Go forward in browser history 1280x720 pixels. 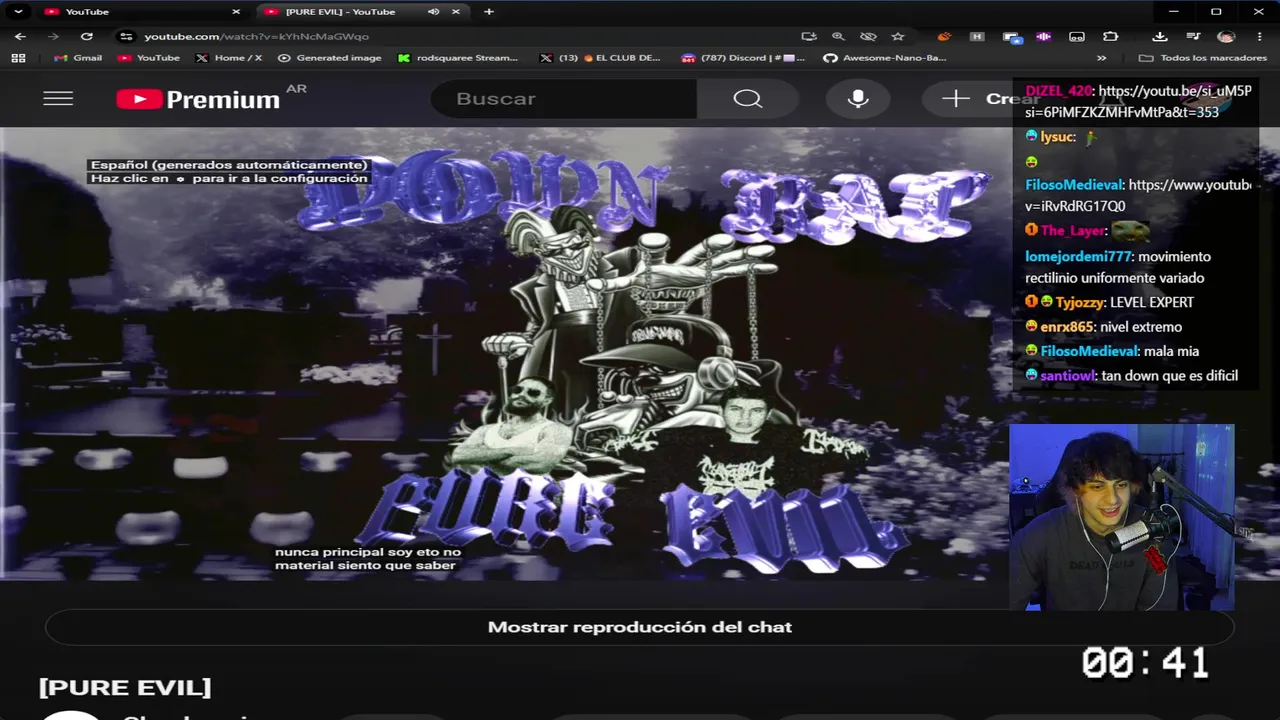[x=53, y=36]
